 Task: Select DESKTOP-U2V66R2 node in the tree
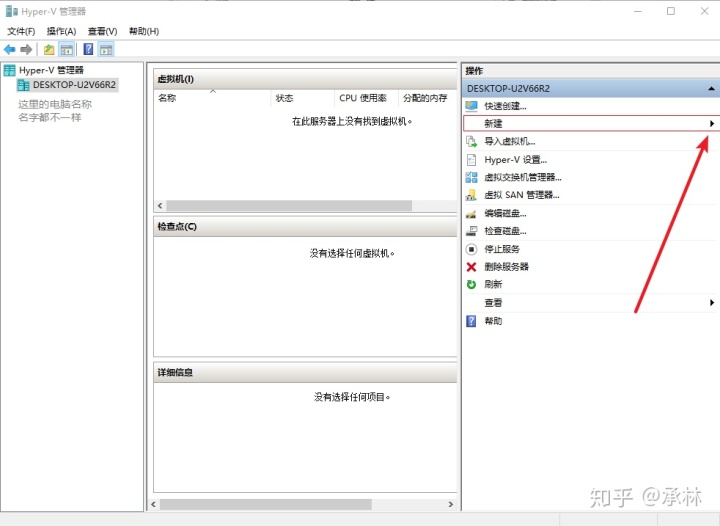(74, 85)
